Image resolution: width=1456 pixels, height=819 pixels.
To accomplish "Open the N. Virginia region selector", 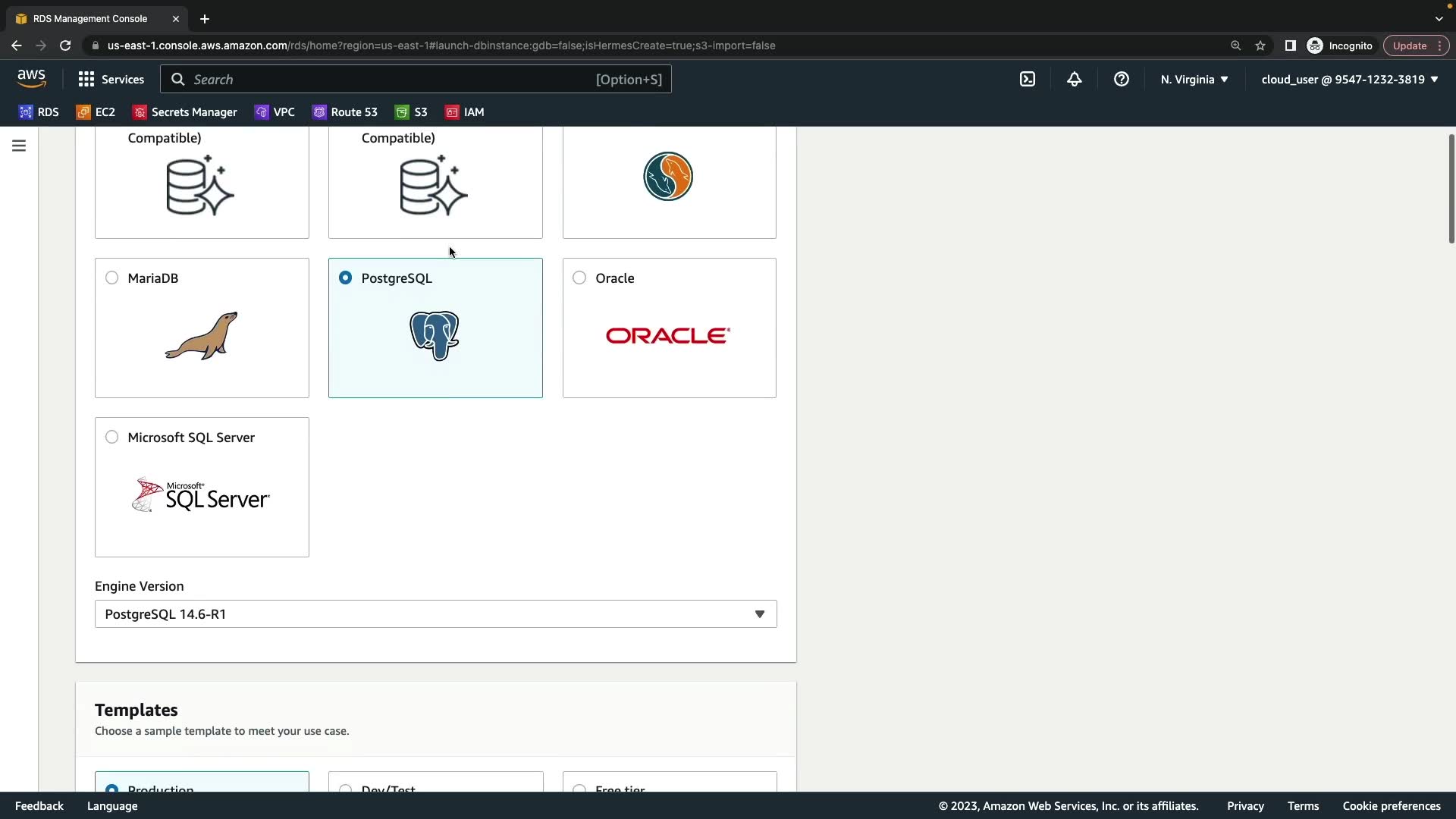I will pos(1194,79).
